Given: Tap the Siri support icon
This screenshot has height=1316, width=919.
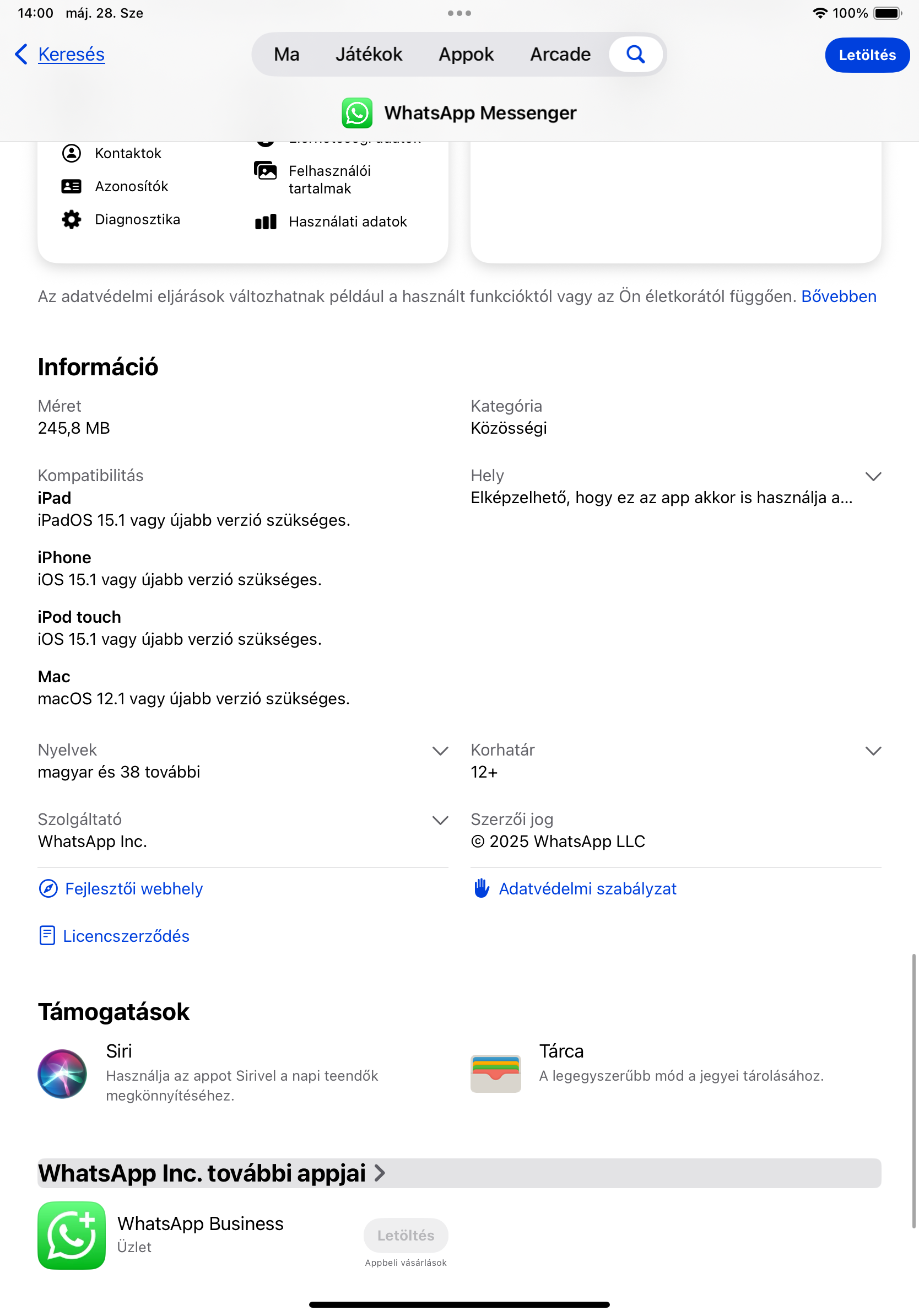Looking at the screenshot, I should tap(62, 1074).
